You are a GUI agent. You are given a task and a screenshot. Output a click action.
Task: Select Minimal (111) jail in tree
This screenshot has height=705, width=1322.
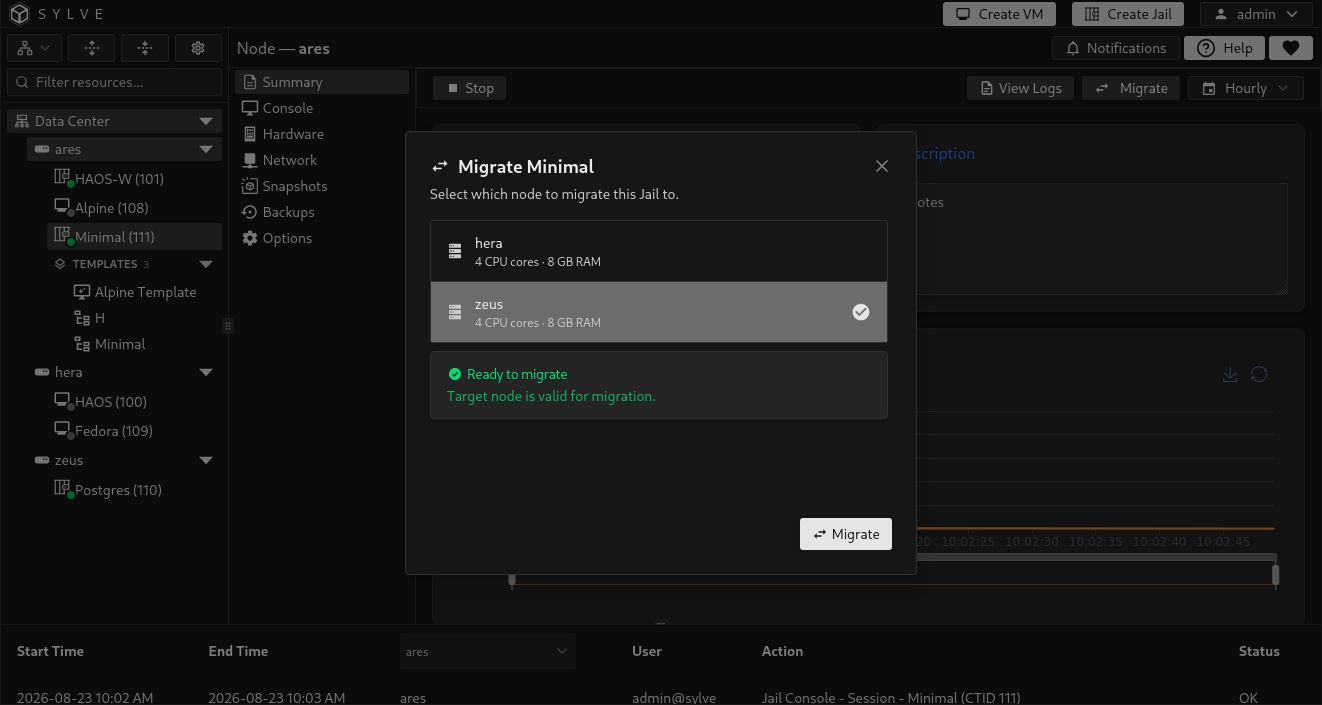coord(134,237)
